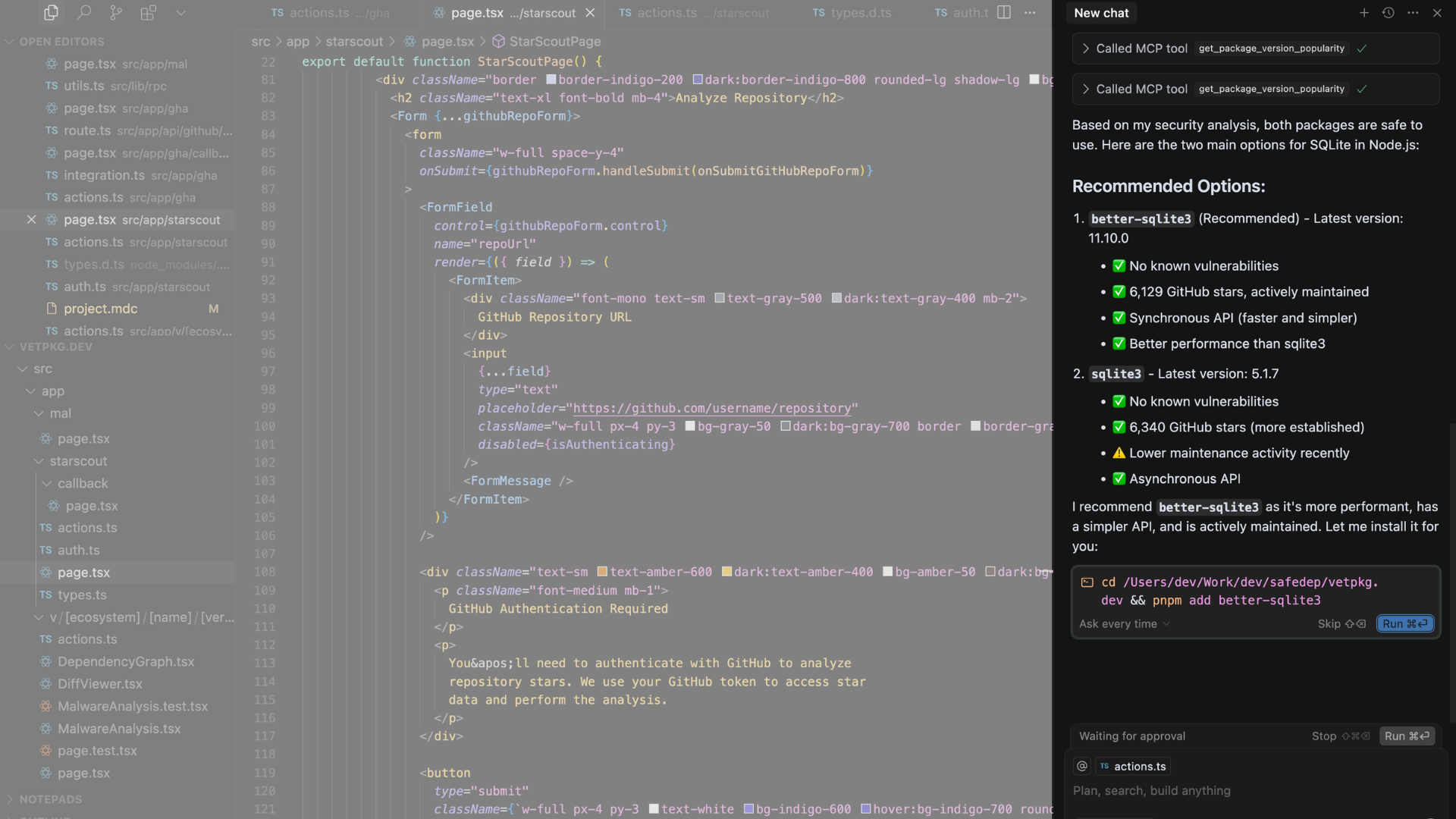1456x819 pixels.
Task: Open the Explorer files icon
Action: click(51, 13)
